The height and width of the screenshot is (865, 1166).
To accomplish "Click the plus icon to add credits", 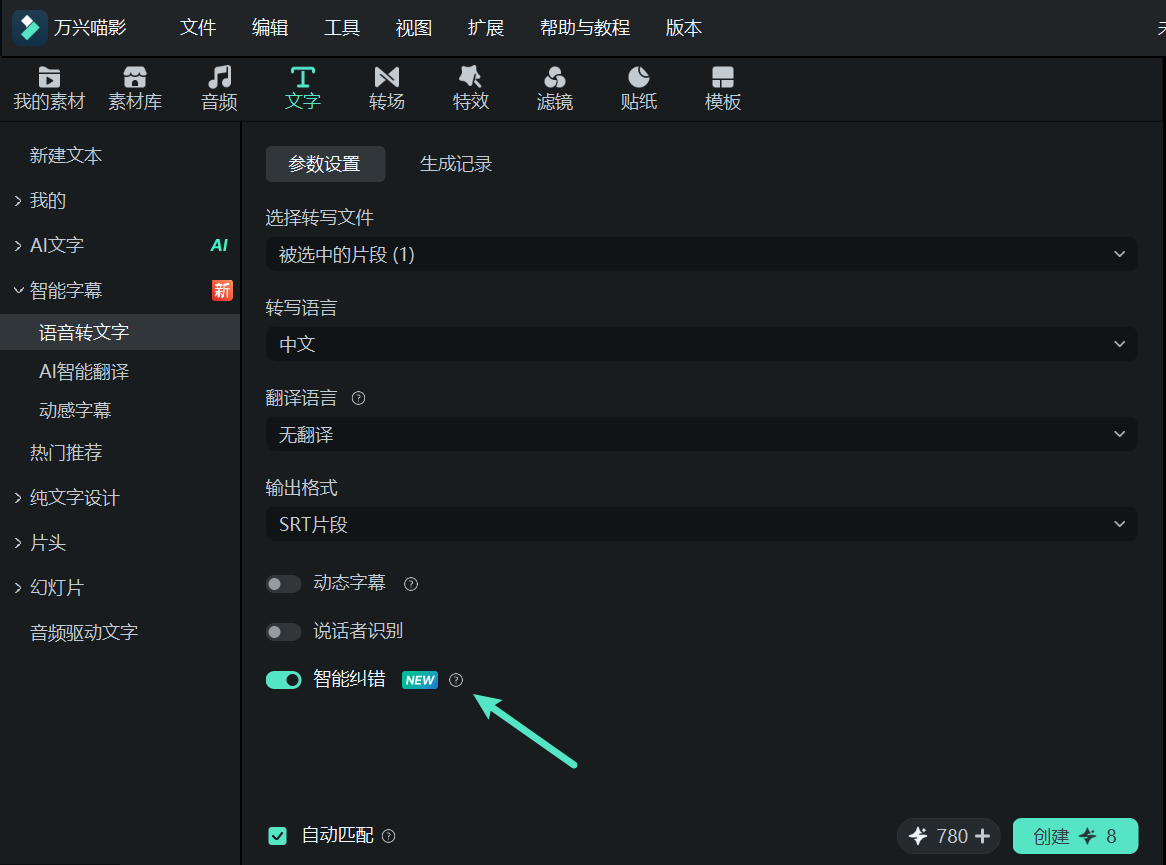I will pyautogui.click(x=982, y=836).
